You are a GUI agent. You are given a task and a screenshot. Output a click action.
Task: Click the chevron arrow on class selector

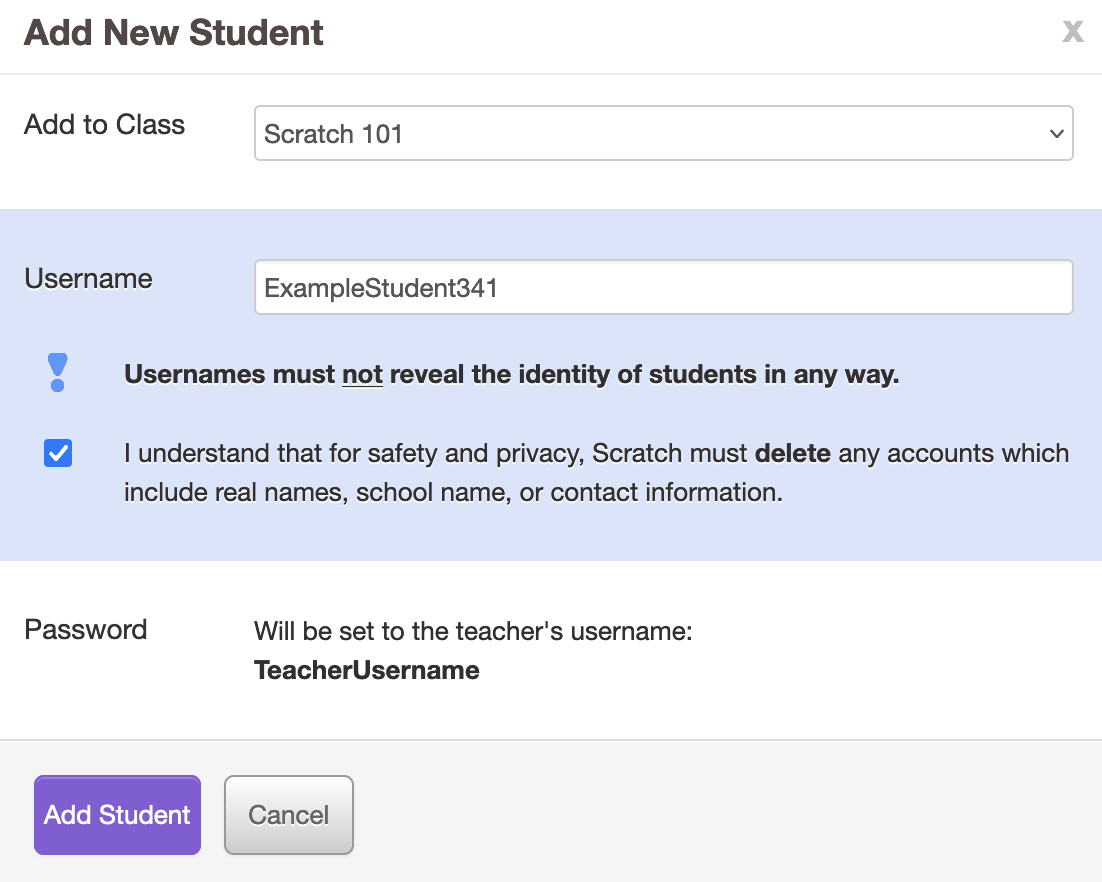coord(1056,134)
